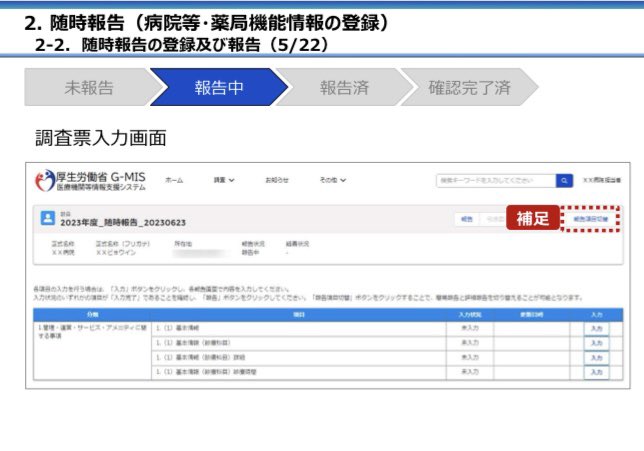Screen dimensions: 644x451
Task: Click 入力 button in the last table row
Action: tap(596, 372)
